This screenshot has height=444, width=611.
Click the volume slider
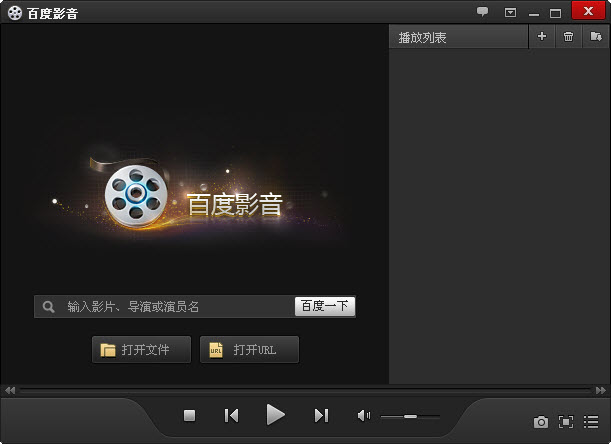[x=410, y=415]
